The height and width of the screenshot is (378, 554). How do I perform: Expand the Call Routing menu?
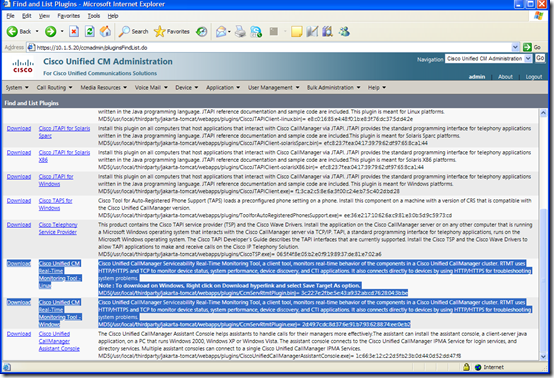[54, 87]
